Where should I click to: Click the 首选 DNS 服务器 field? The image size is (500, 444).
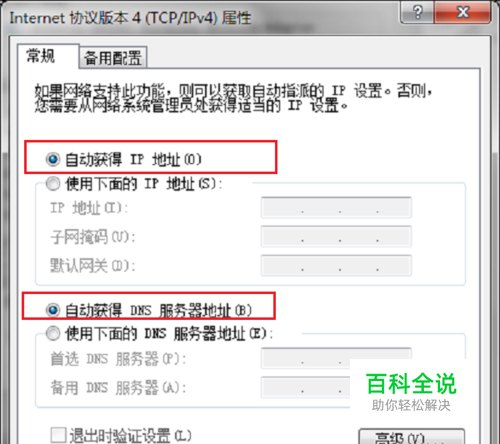click(x=336, y=358)
